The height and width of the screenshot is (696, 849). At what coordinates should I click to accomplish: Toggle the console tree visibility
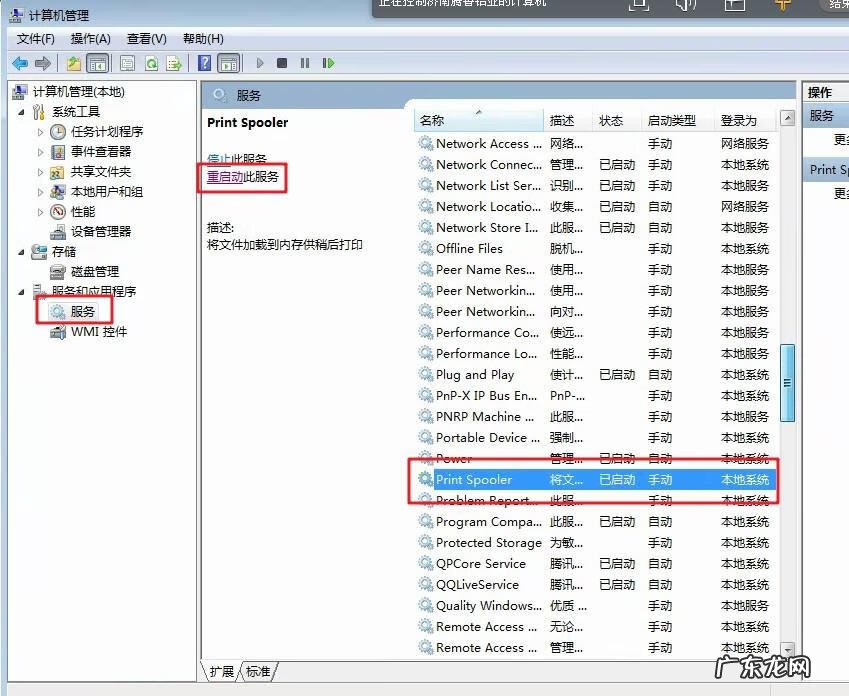96,62
